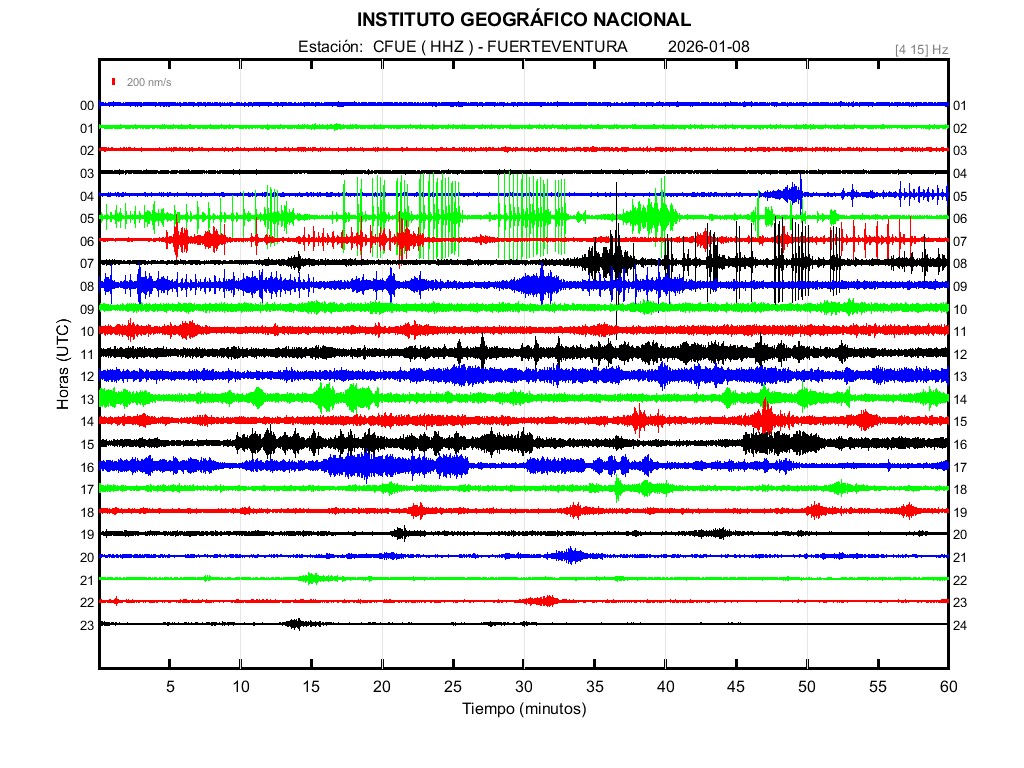1024x768 pixels.
Task: Click the Tiempo (minutos) axis label
Action: (523, 709)
